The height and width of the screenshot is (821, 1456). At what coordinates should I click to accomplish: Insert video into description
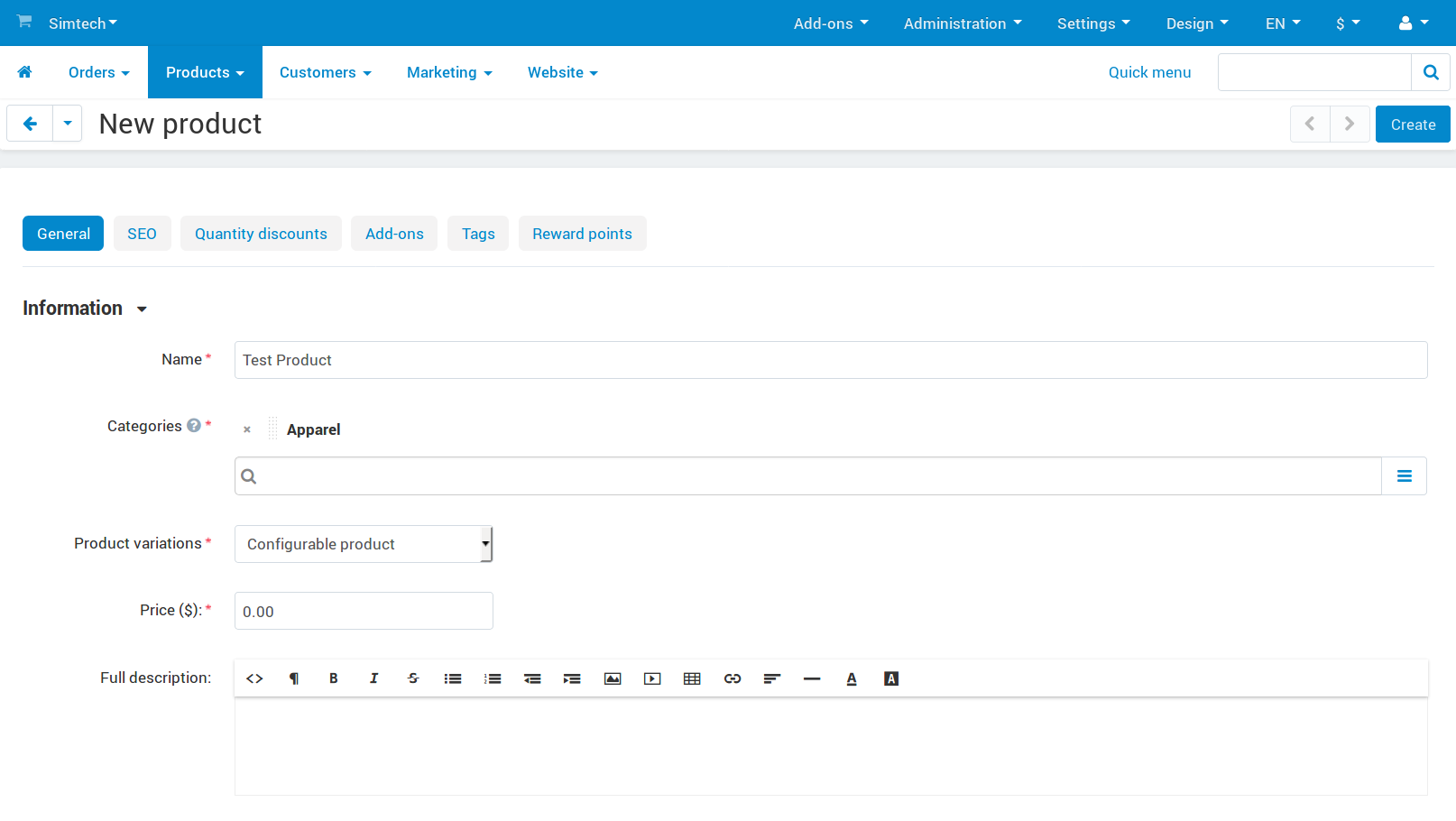pos(652,678)
